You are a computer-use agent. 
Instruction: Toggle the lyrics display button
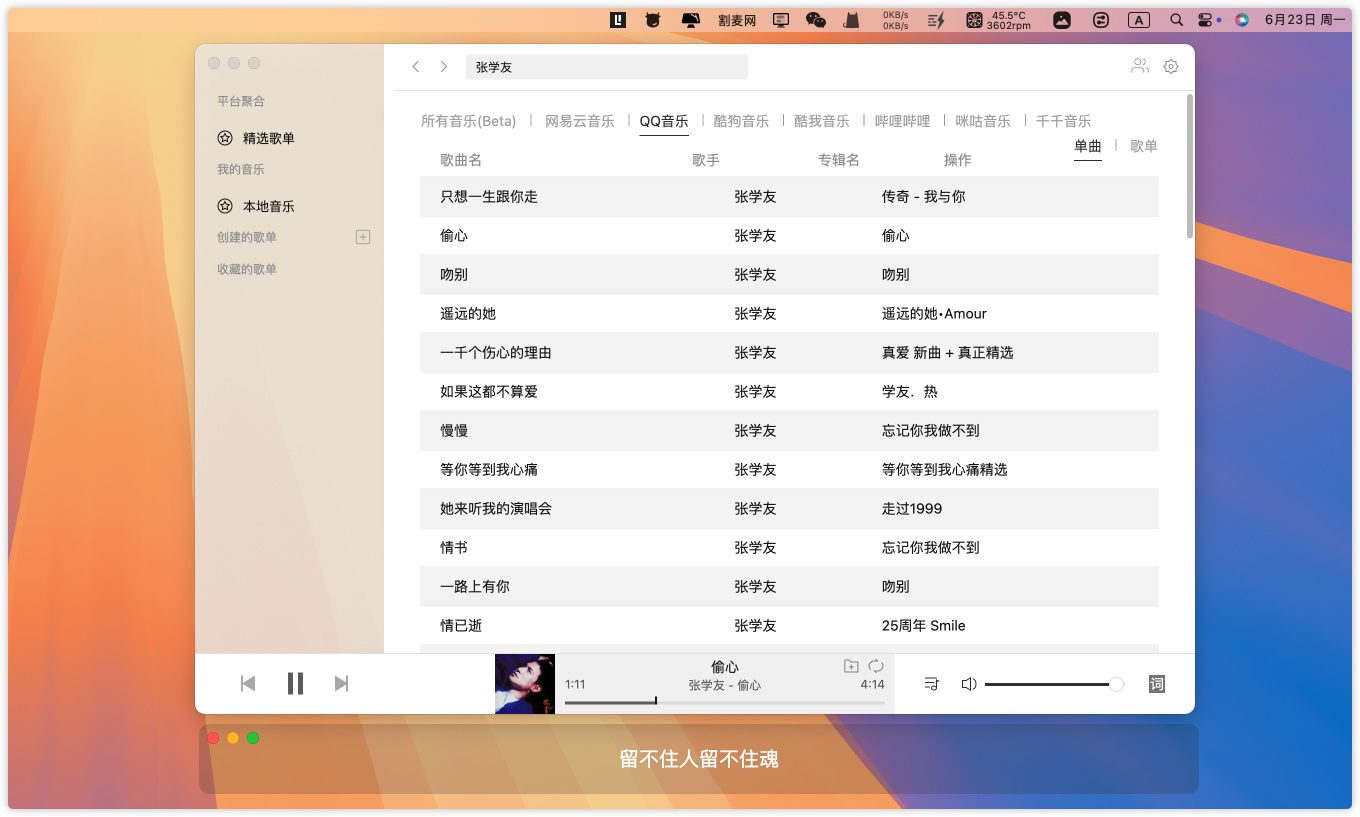tap(1156, 684)
